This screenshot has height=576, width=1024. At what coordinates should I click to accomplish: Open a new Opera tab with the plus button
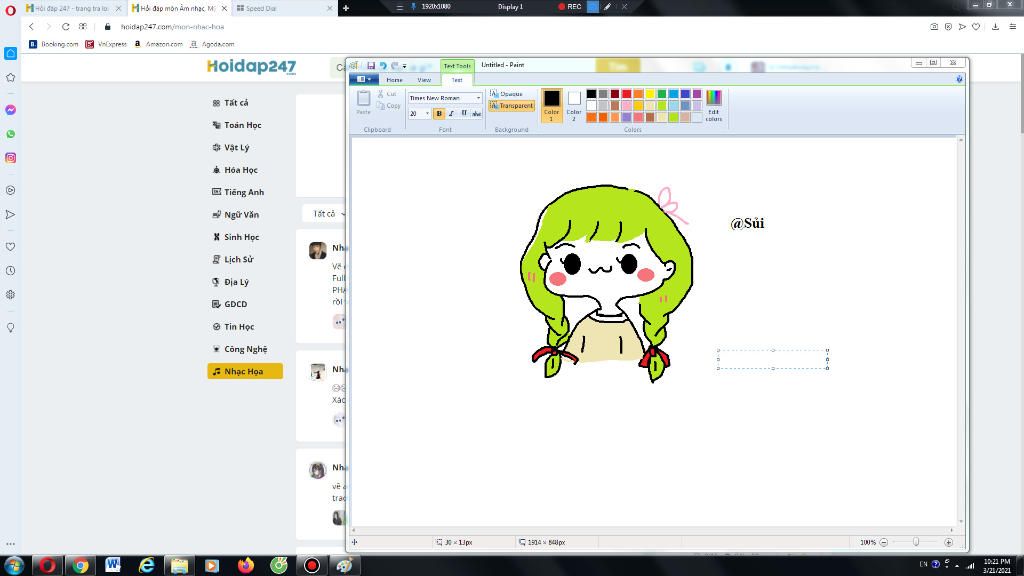[x=346, y=8]
